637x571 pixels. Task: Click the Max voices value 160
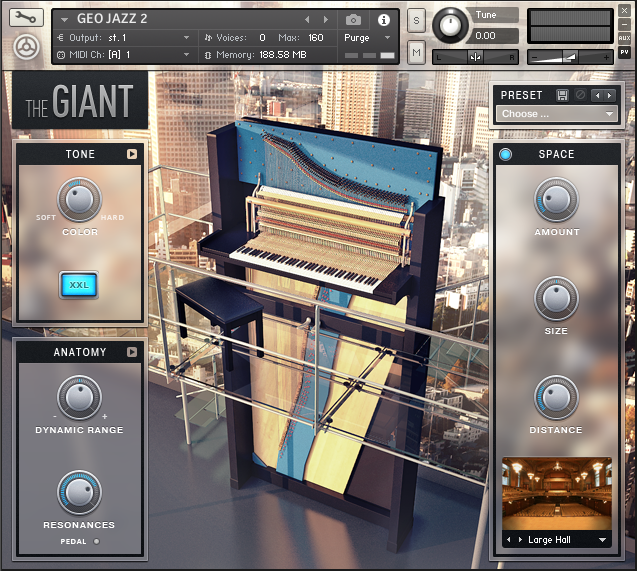coord(316,38)
